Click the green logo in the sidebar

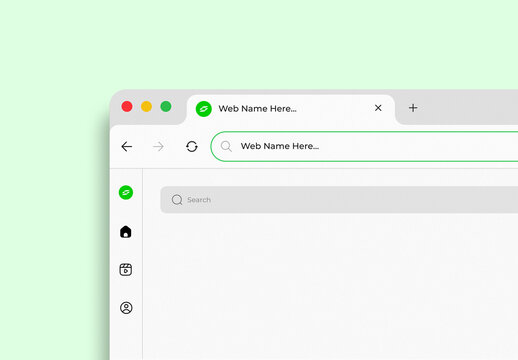[126, 192]
